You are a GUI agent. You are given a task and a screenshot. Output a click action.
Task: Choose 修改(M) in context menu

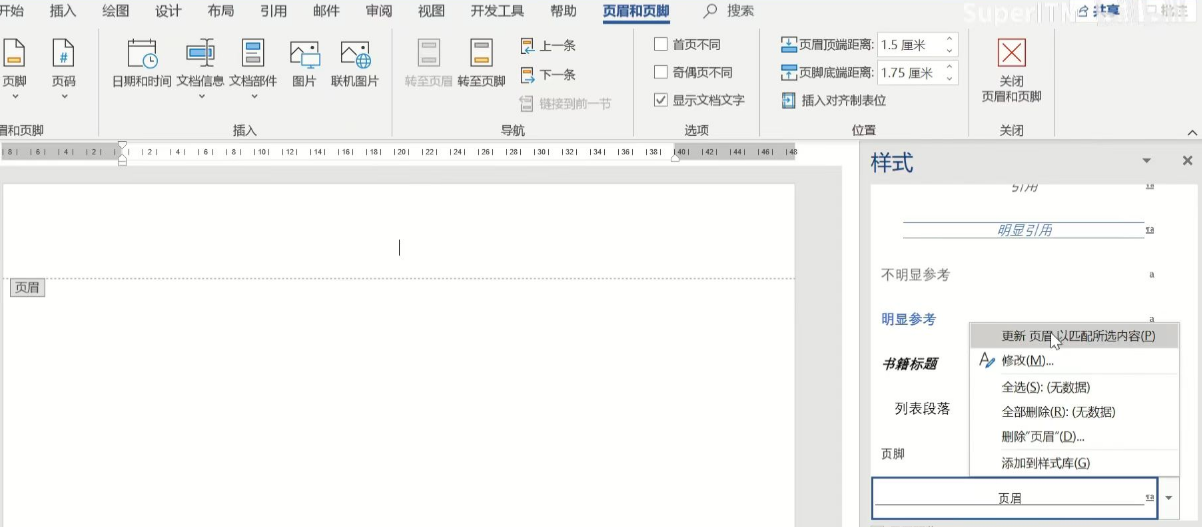pyautogui.click(x=1074, y=360)
